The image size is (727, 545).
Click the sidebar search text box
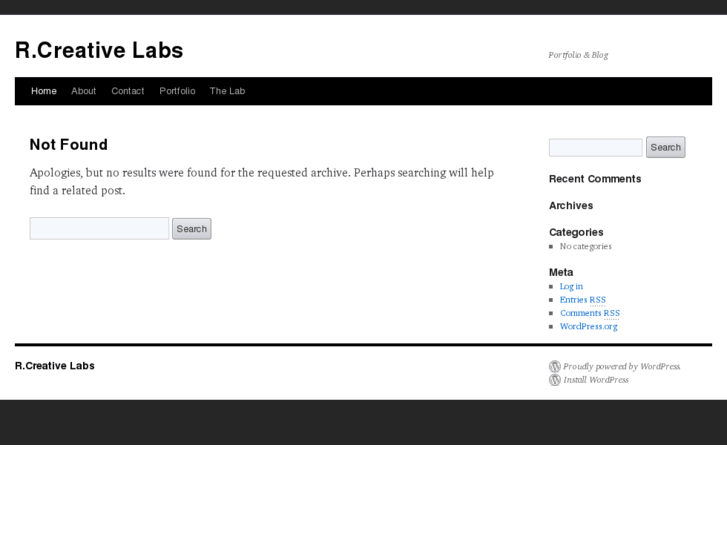pyautogui.click(x=595, y=148)
